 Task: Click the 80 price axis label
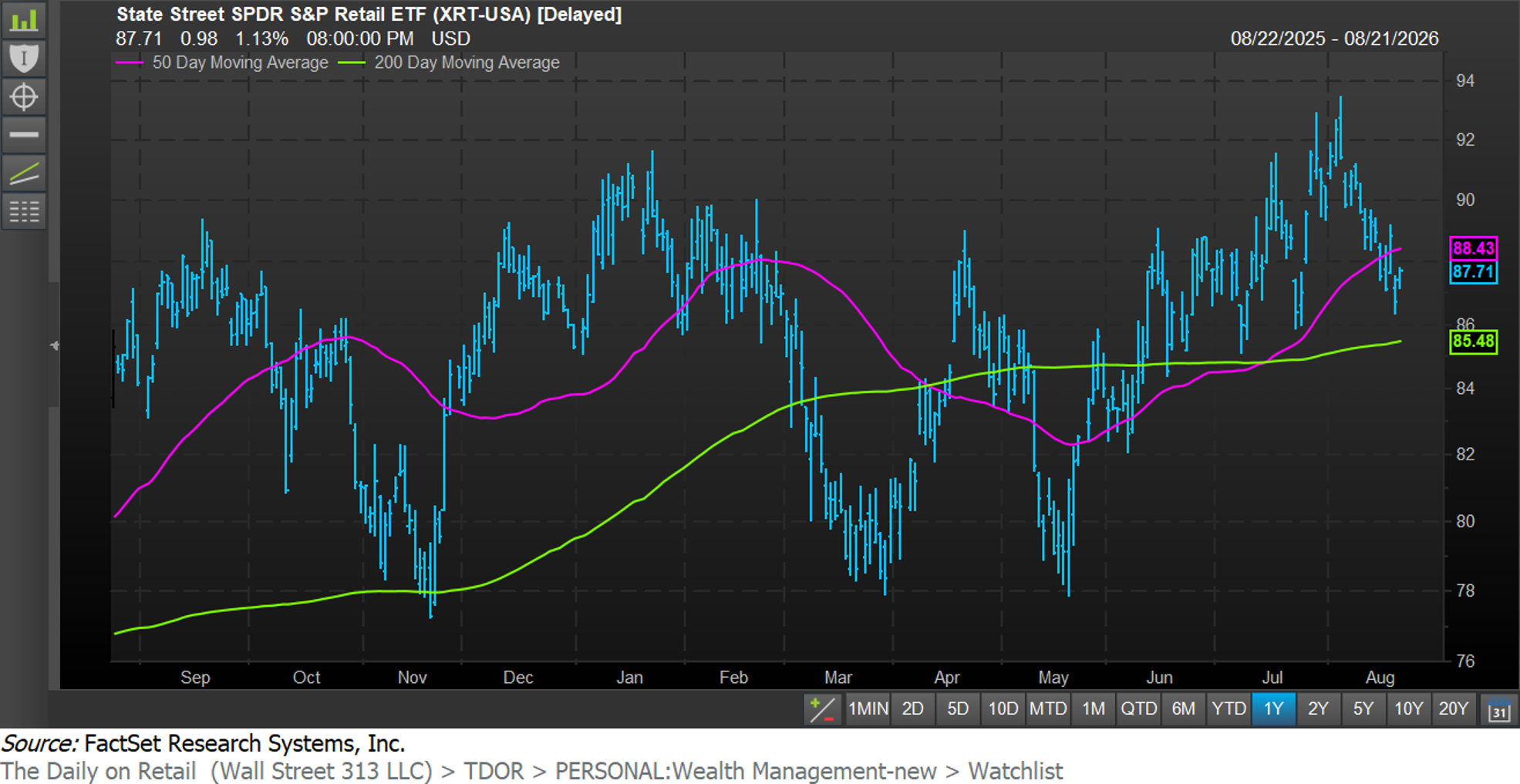click(x=1465, y=521)
